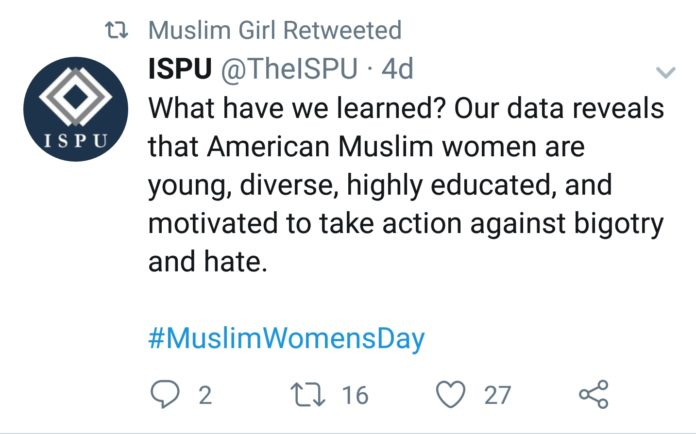This screenshot has height=434, width=696.
Task: Open the Muslim Girl Retweeted link
Action: (x=275, y=30)
